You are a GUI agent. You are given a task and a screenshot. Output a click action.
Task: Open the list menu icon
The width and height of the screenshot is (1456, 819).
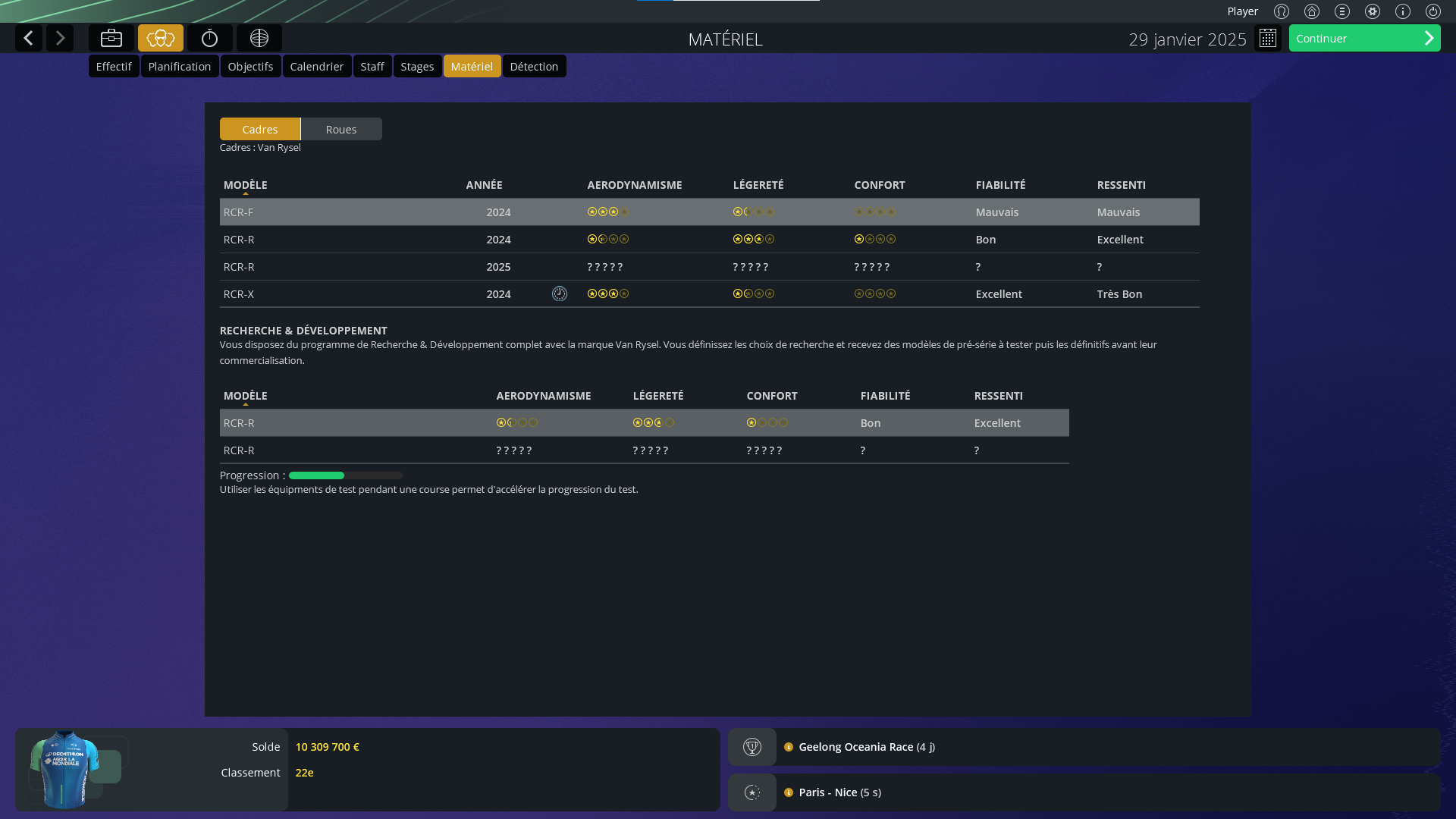point(1342,11)
